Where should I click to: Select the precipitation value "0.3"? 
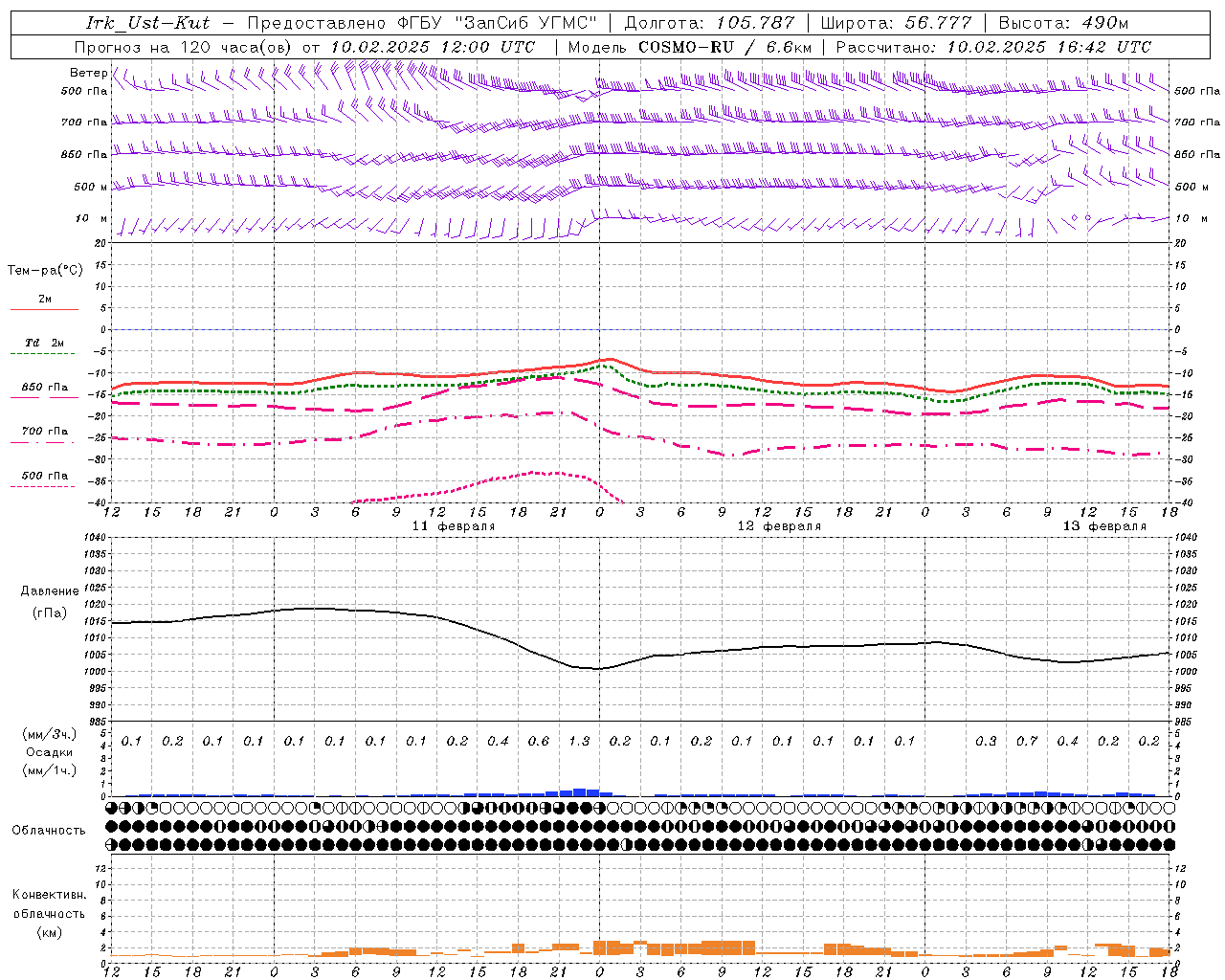(x=986, y=741)
